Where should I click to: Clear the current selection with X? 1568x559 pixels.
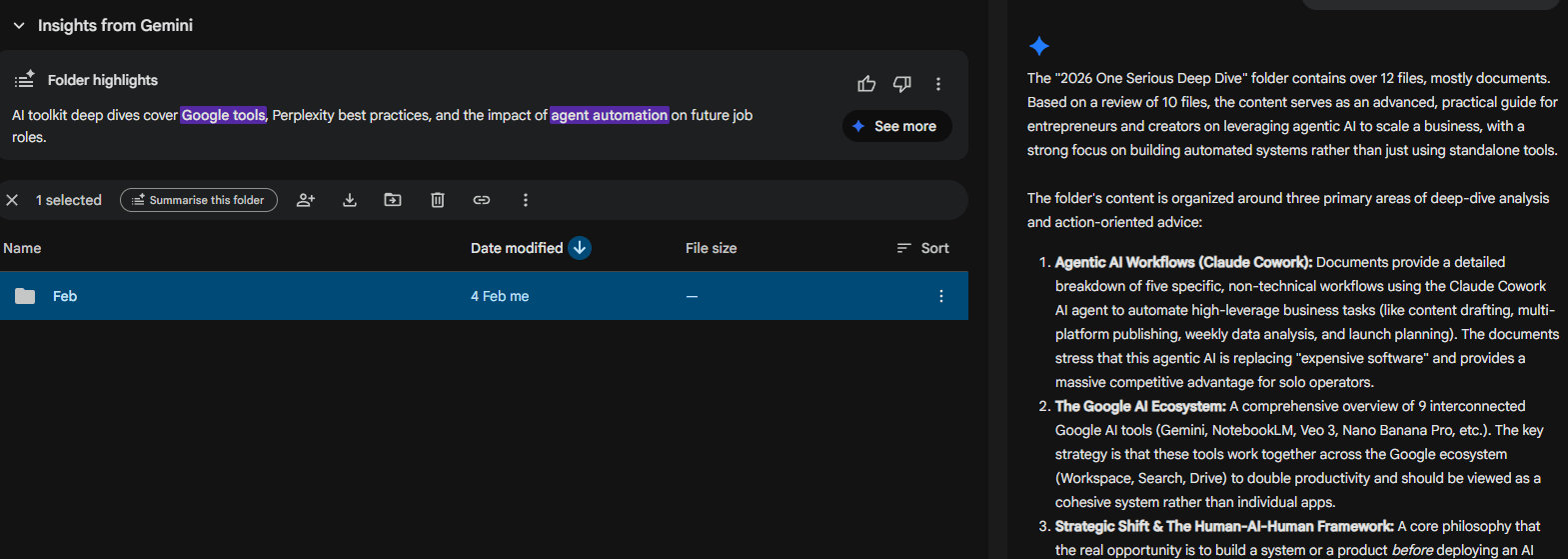pyautogui.click(x=12, y=200)
